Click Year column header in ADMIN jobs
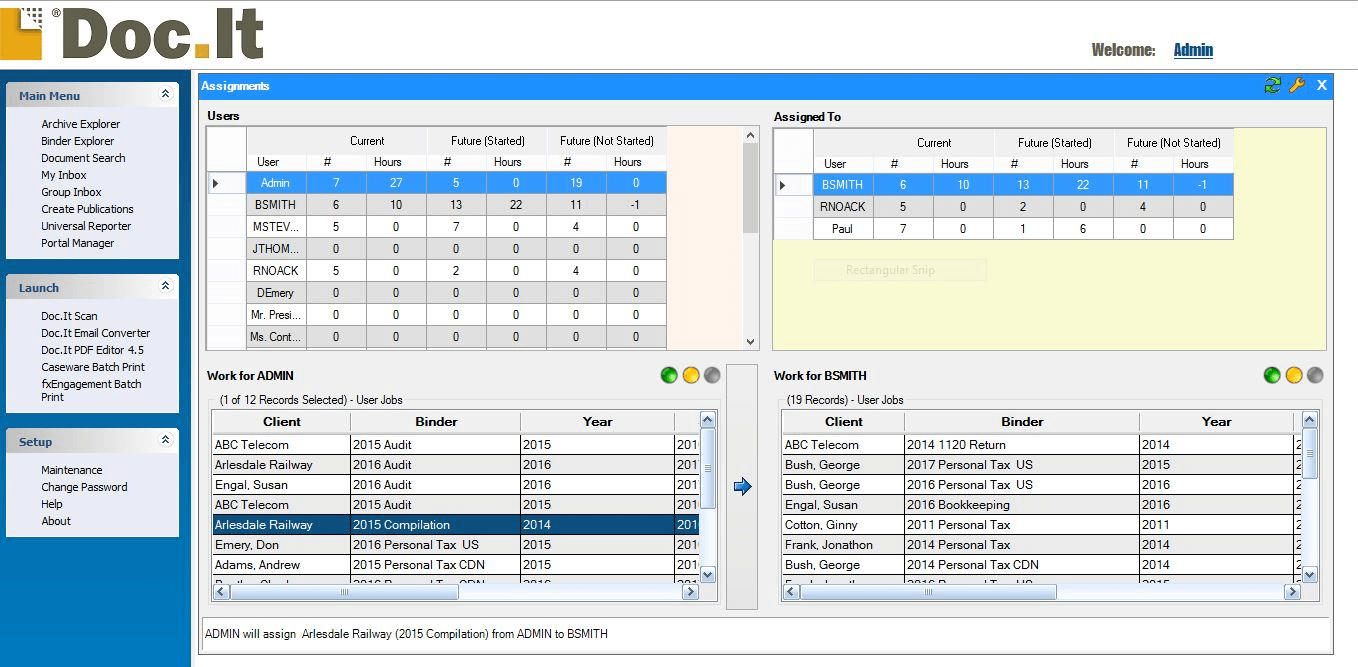 [x=598, y=422]
